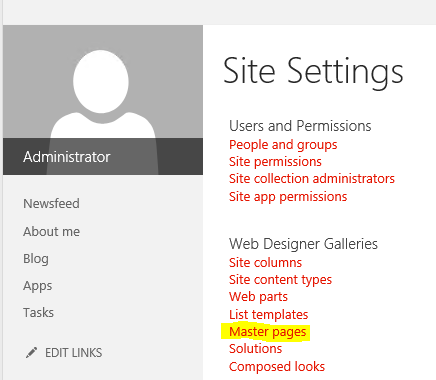Open Site columns gallery
The height and width of the screenshot is (380, 436).
pos(265,263)
